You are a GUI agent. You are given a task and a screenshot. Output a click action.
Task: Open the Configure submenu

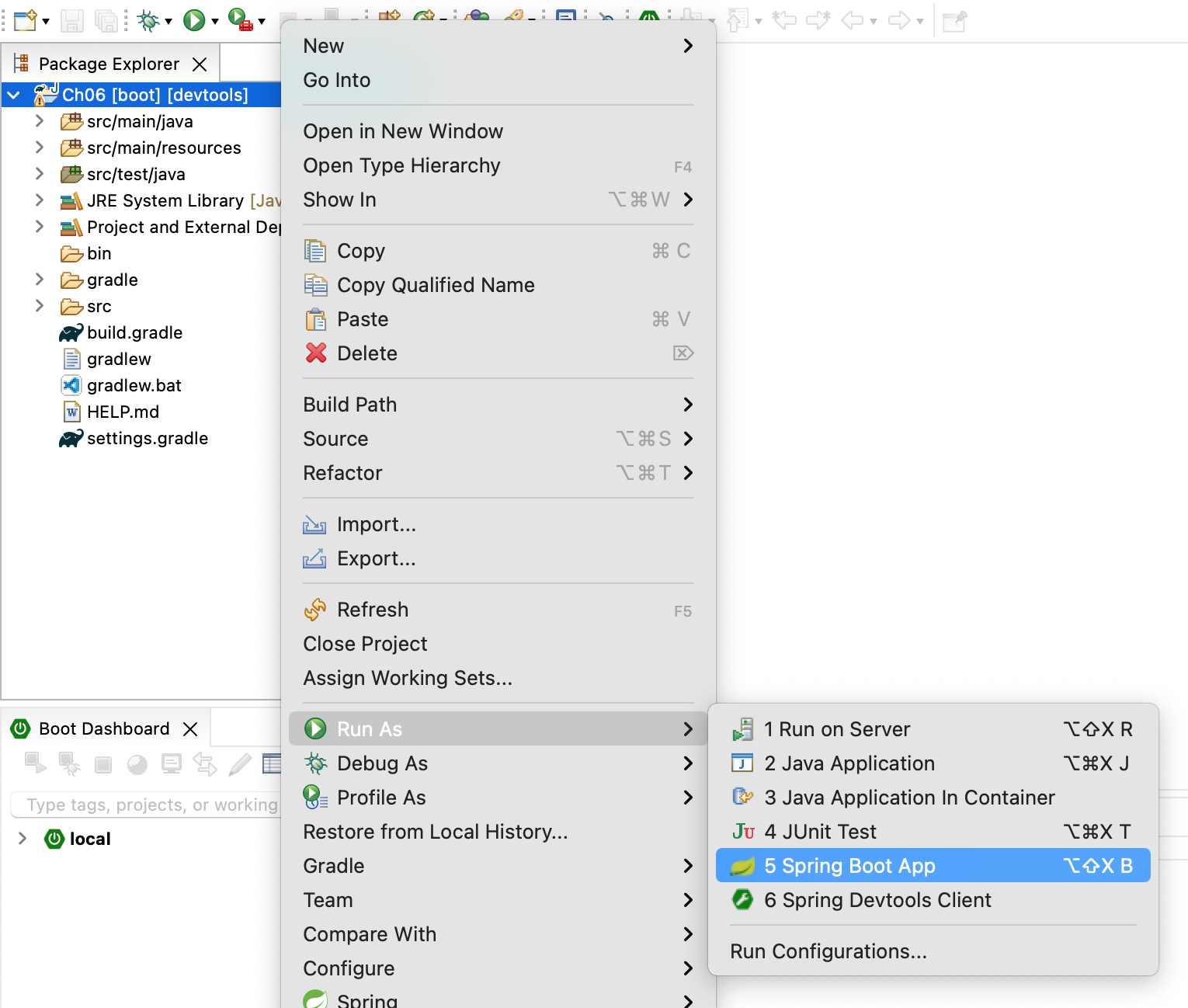point(498,968)
